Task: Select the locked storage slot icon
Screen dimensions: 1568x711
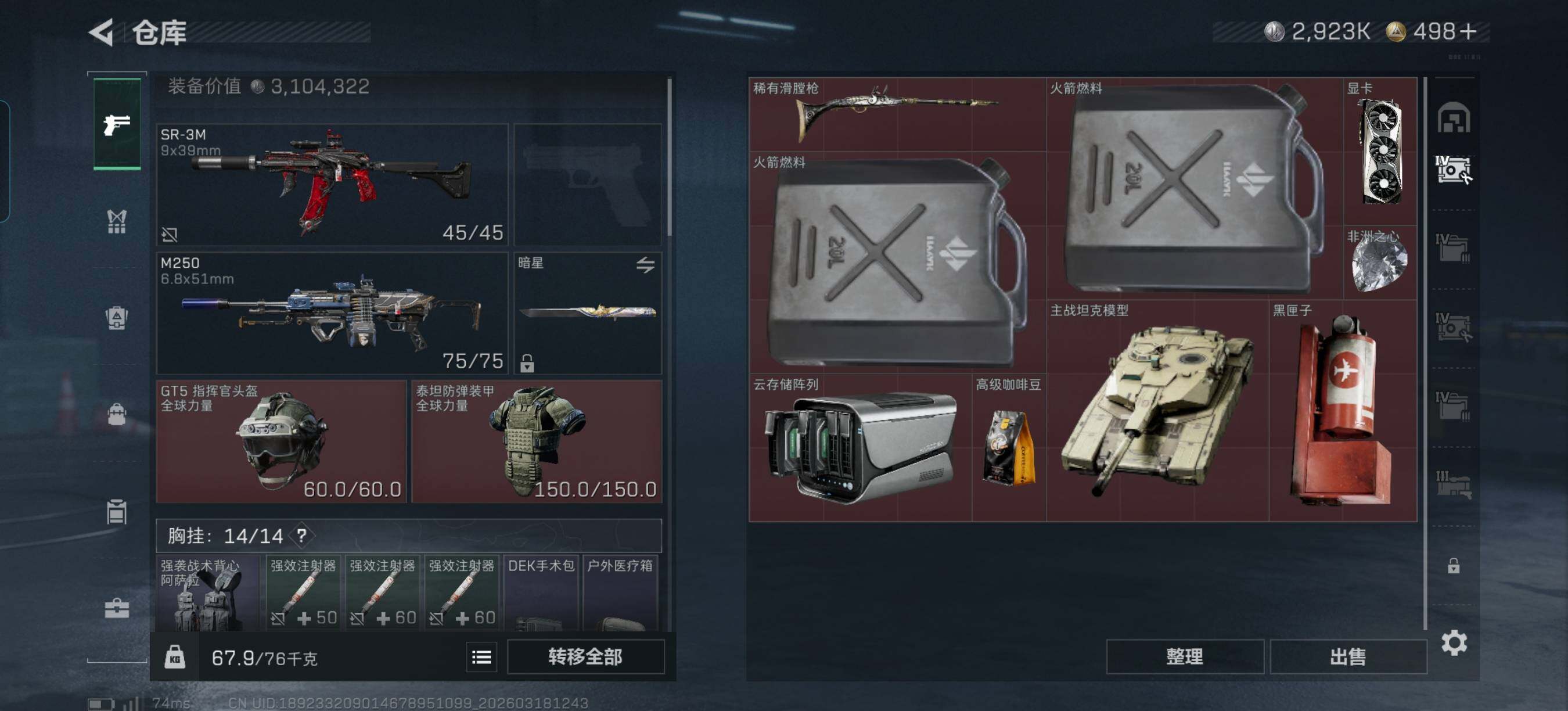Action: pyautogui.click(x=1454, y=566)
